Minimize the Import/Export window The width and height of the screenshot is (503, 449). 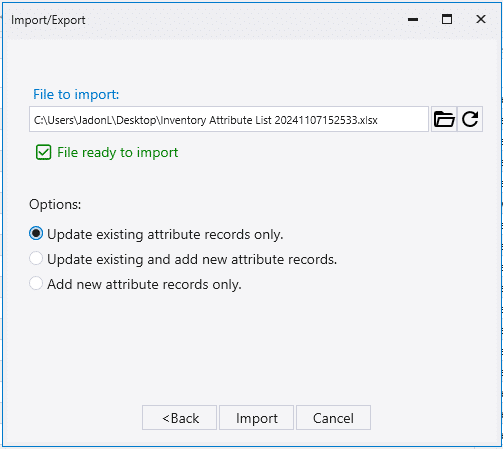[x=413, y=20]
